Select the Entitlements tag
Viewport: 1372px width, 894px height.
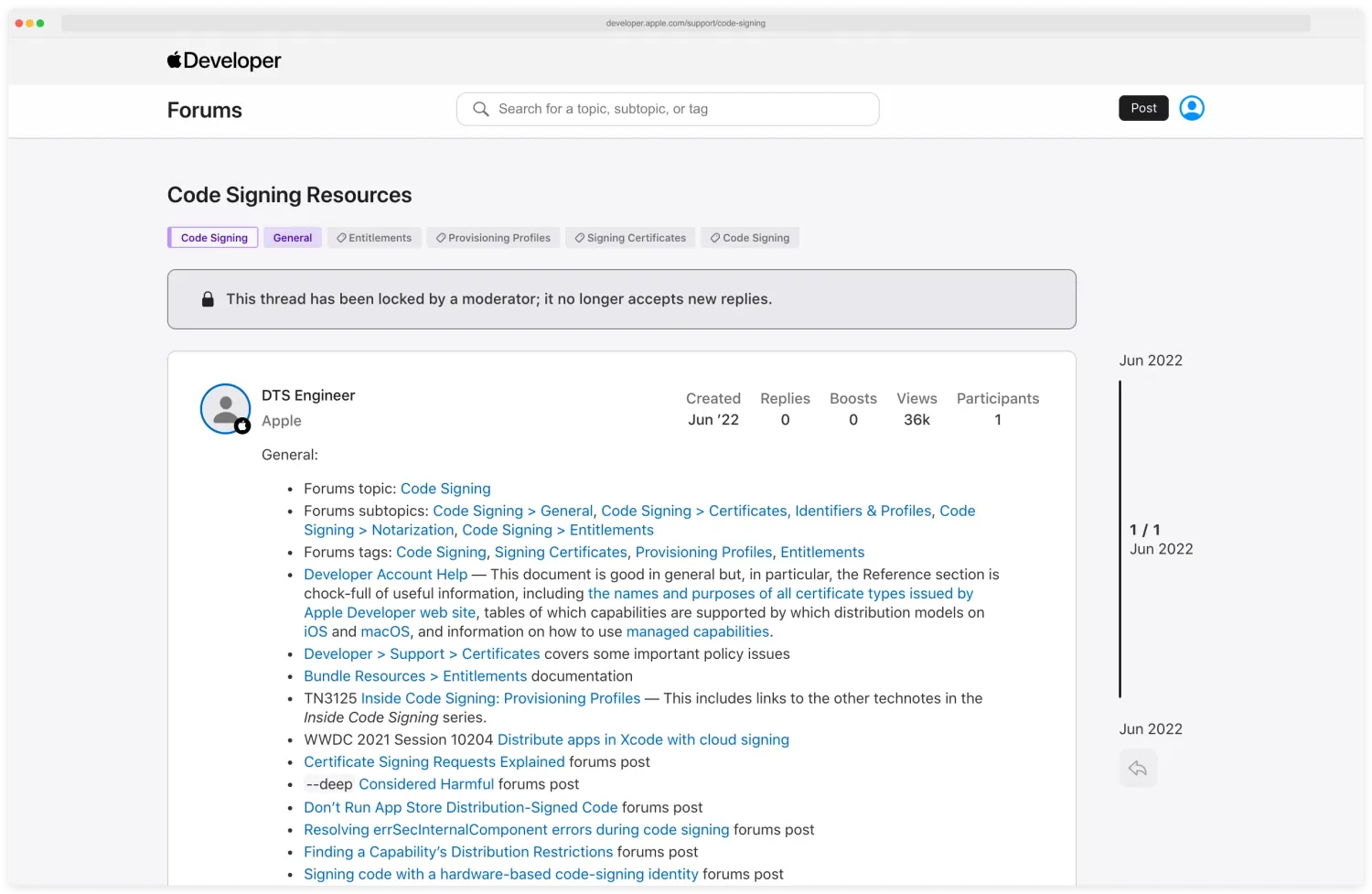point(374,238)
